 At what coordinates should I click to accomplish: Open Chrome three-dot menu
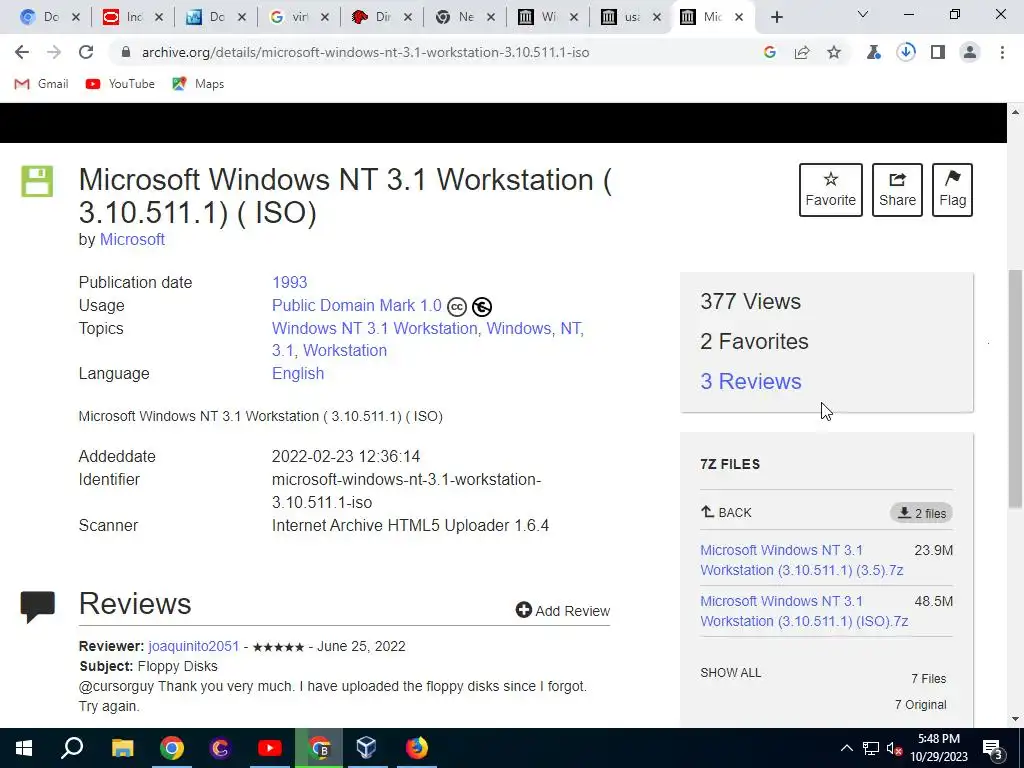[1002, 52]
